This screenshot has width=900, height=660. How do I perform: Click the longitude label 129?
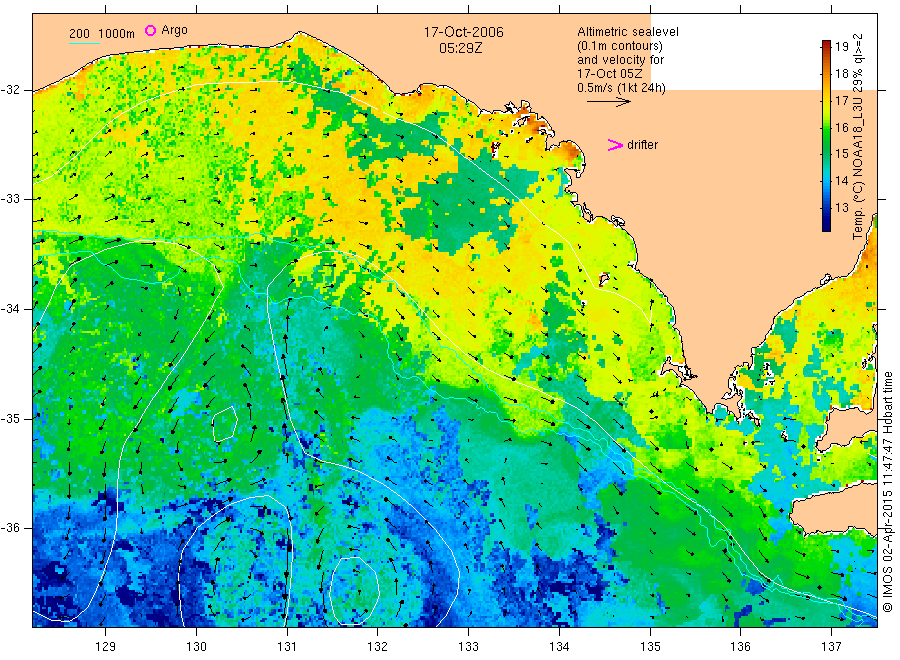106,647
